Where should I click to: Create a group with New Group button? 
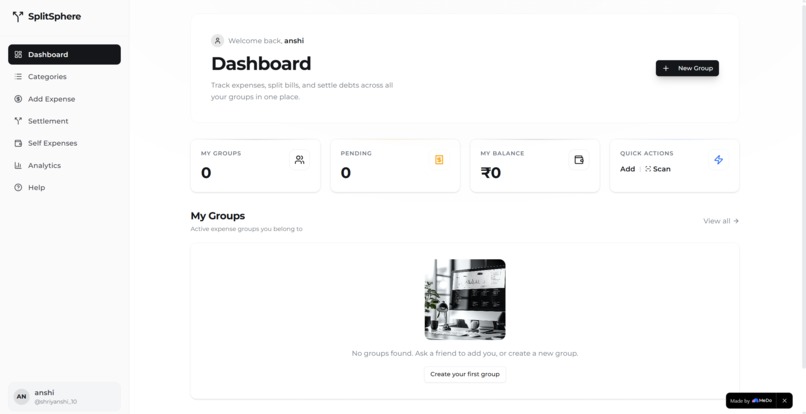(x=687, y=68)
